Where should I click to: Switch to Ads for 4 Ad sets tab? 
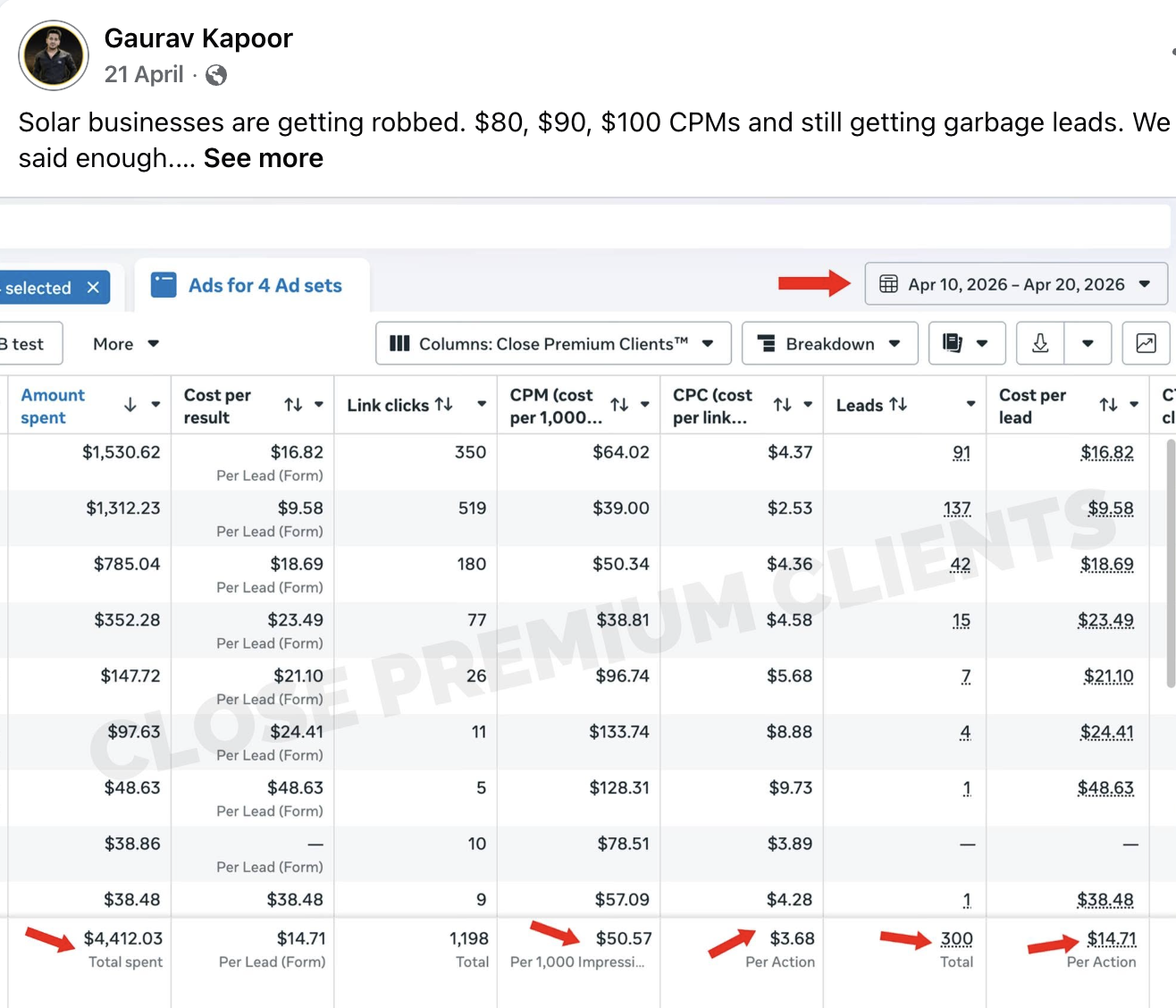[x=252, y=286]
